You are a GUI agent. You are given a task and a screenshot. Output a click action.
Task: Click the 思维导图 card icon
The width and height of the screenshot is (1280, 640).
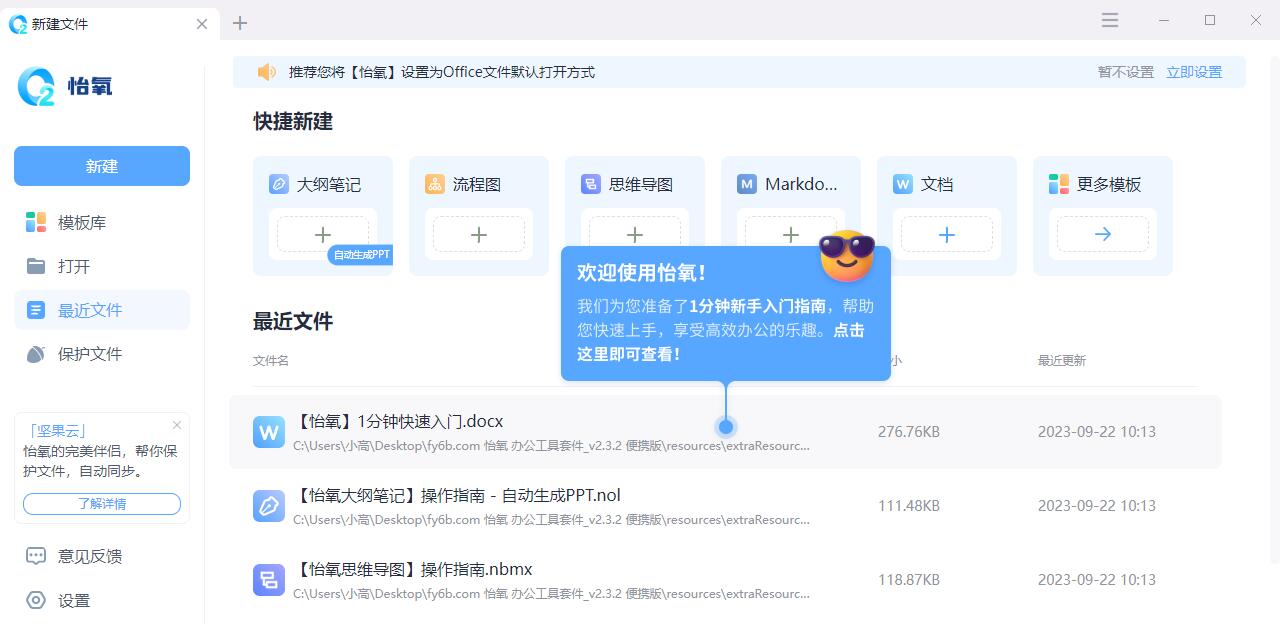[x=591, y=184]
